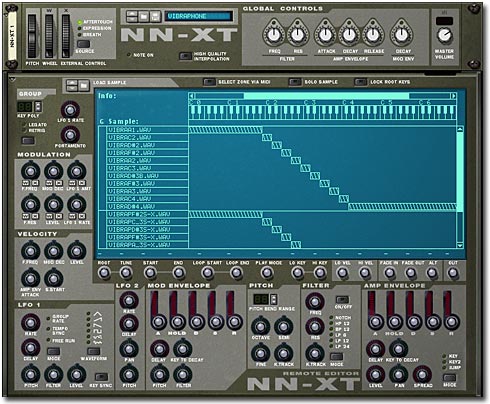490x404 pixels.
Task: Select sample VIBRAA1.WAV
Action: [x=147, y=130]
